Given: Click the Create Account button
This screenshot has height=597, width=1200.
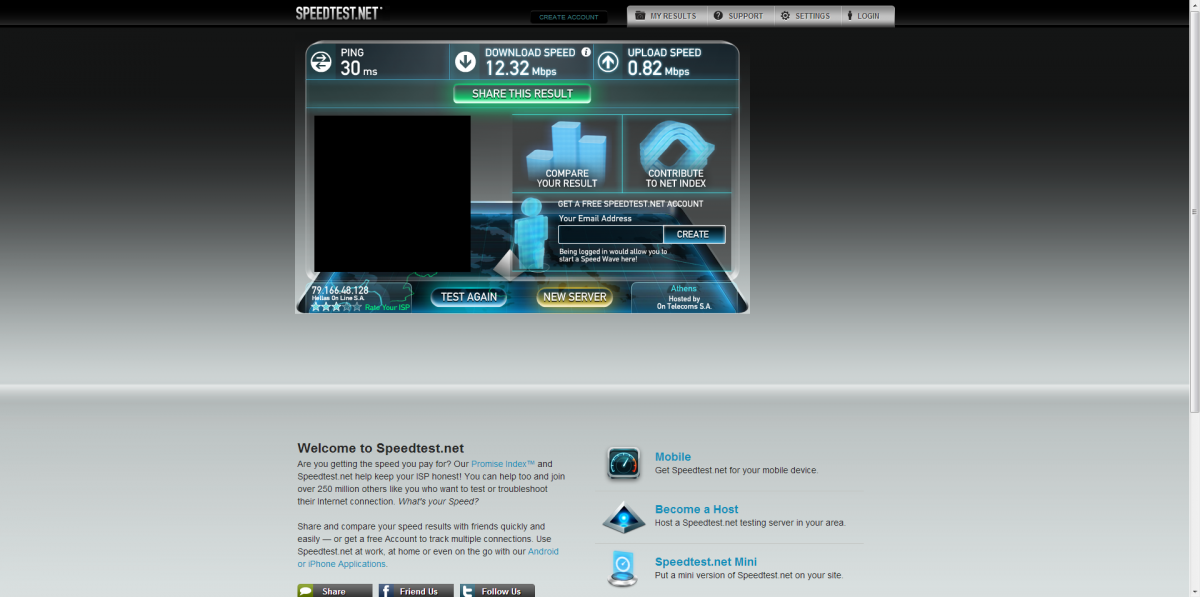Looking at the screenshot, I should tap(568, 17).
